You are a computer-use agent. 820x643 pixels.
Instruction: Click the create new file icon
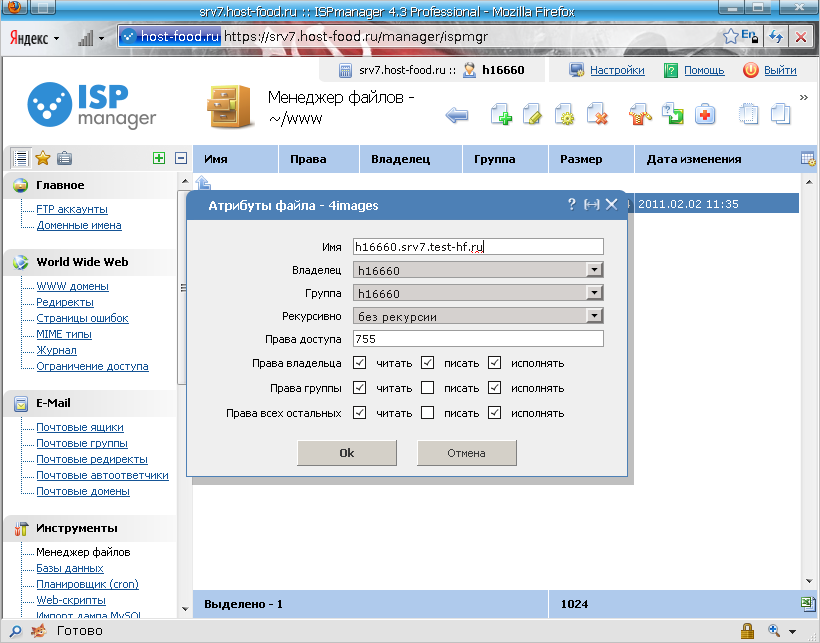(501, 114)
